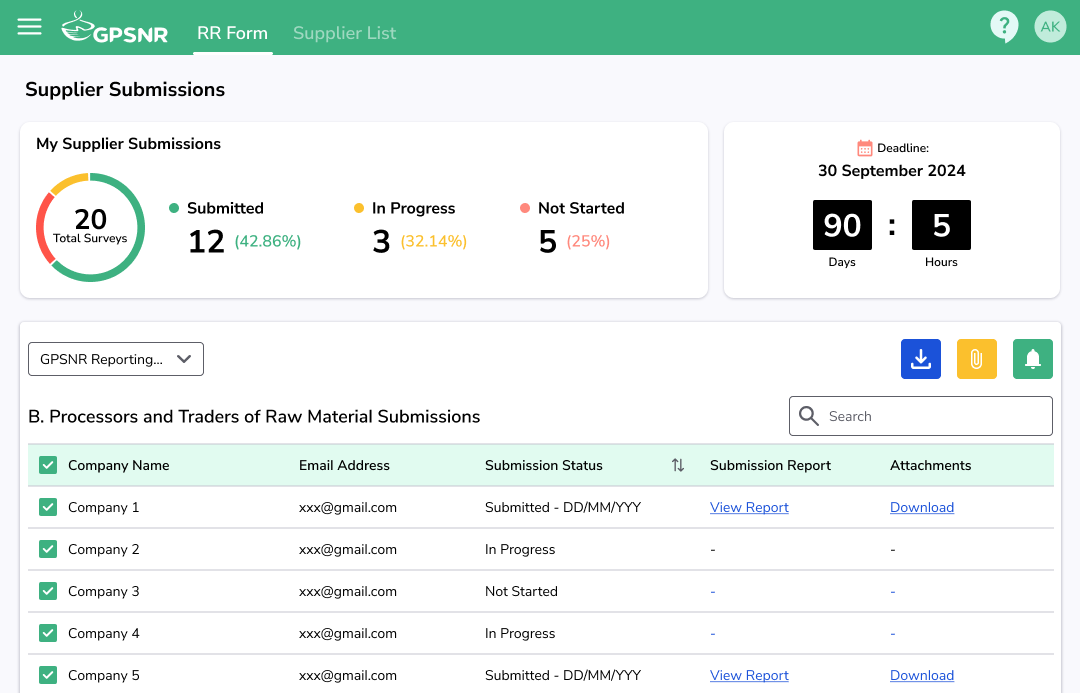Click the search magnifier icon
1080x693 pixels.
coord(808,415)
